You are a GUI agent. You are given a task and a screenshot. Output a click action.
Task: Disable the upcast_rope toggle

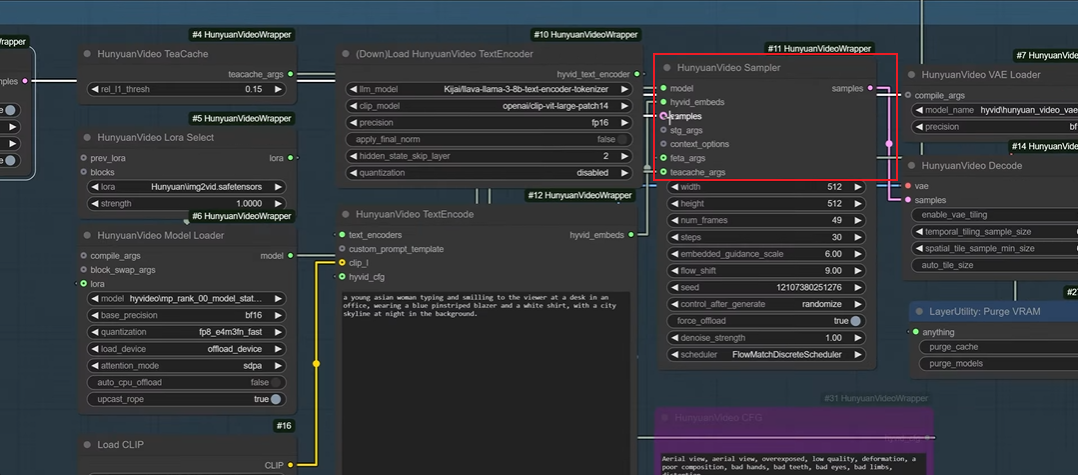click(x=275, y=399)
